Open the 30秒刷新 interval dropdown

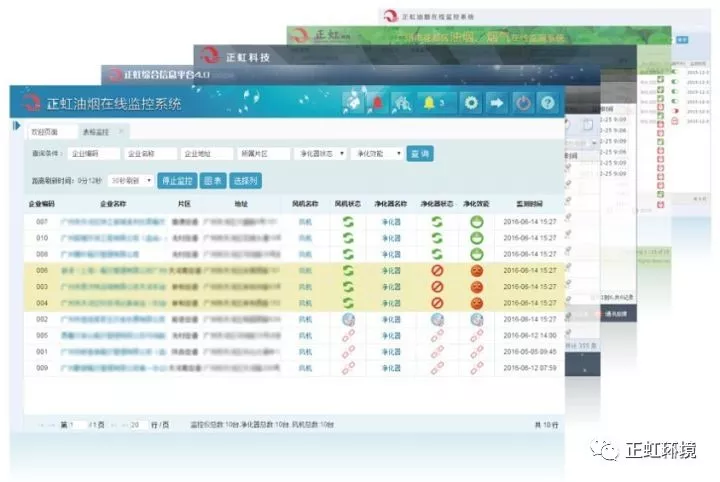[131, 181]
